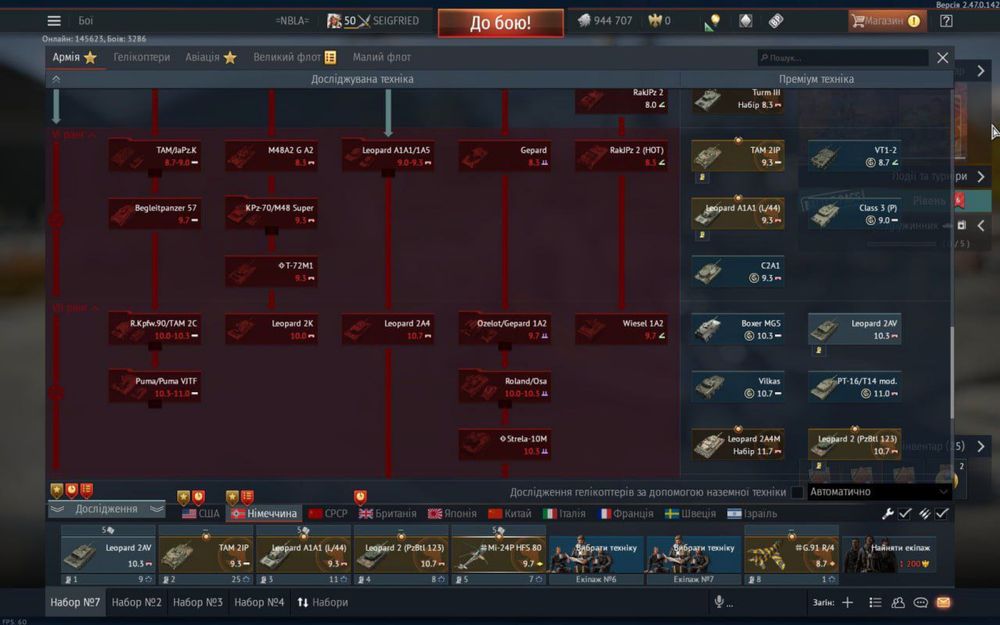
Task: Select the C2A1 premium vehicle
Action: click(x=738, y=271)
